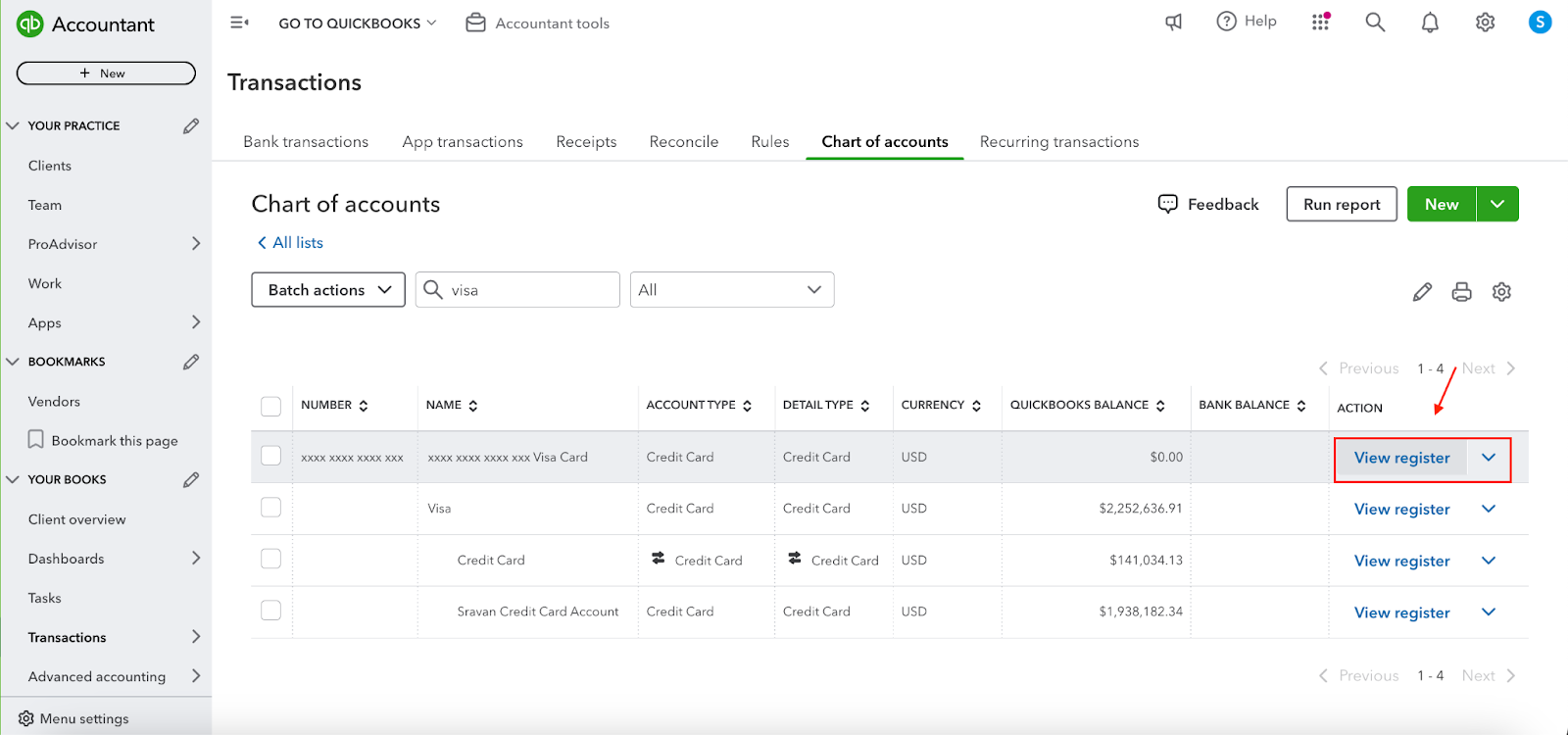Viewport: 1568px width, 735px height.
Task: Check the Visa row checkbox
Action: click(271, 508)
